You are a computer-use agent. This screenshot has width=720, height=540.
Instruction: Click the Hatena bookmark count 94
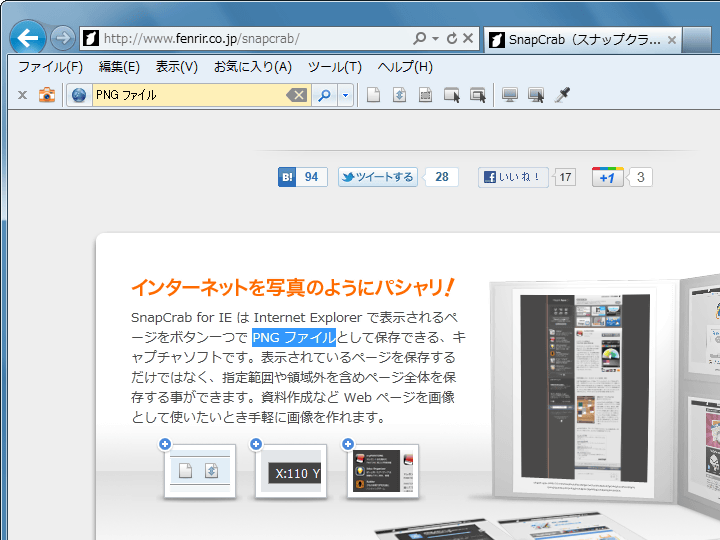311,177
